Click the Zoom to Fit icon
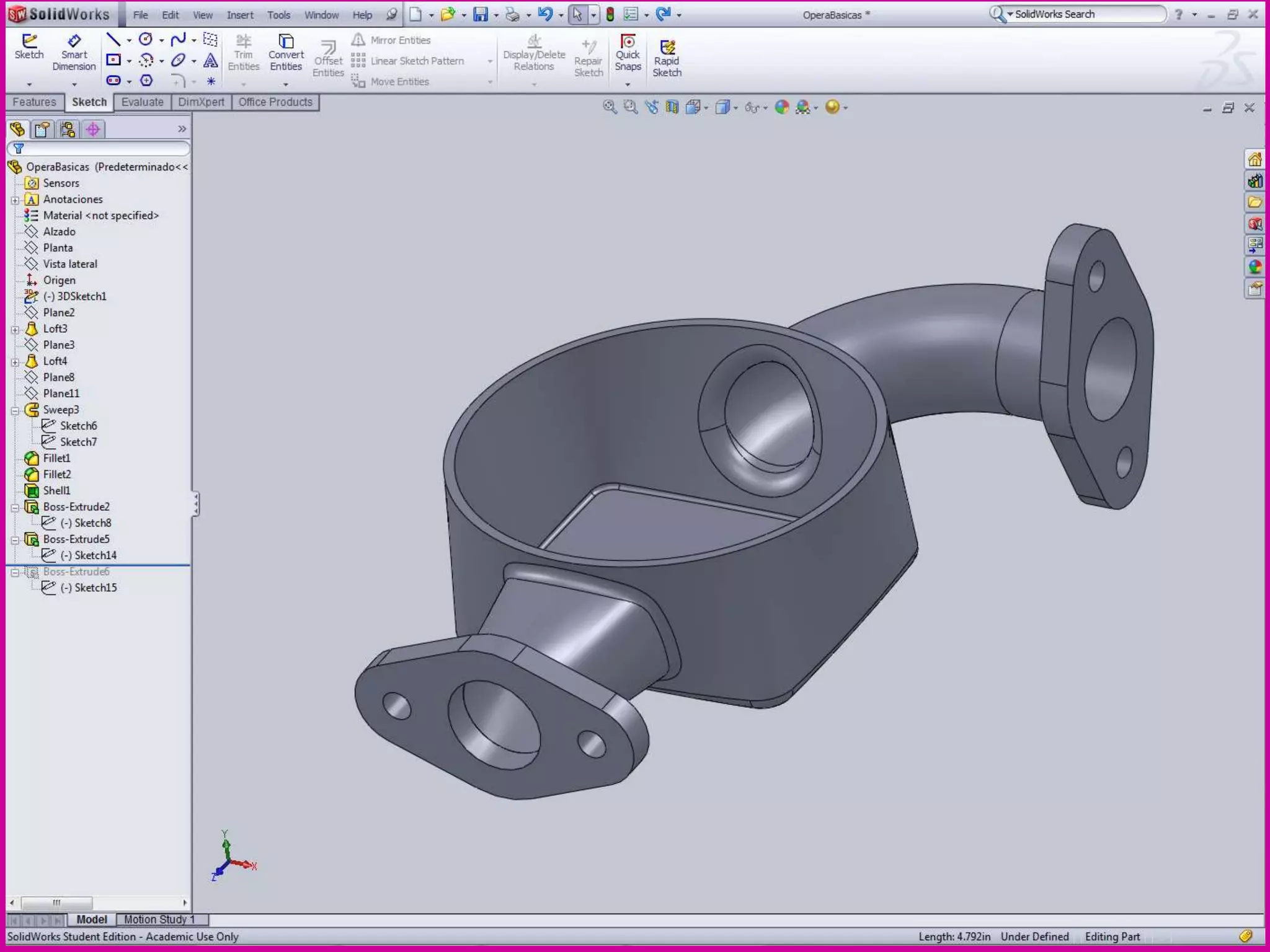Viewport: 1270px width, 952px height. tap(610, 107)
